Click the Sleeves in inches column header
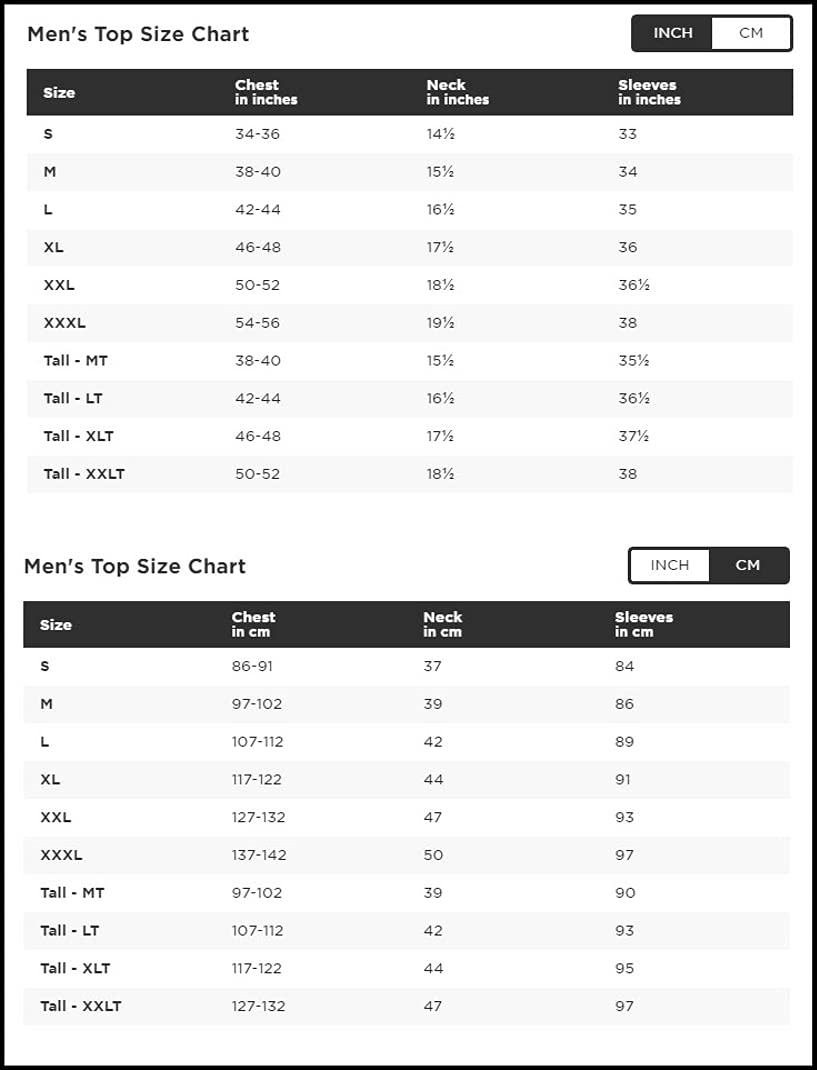817x1070 pixels. click(649, 92)
